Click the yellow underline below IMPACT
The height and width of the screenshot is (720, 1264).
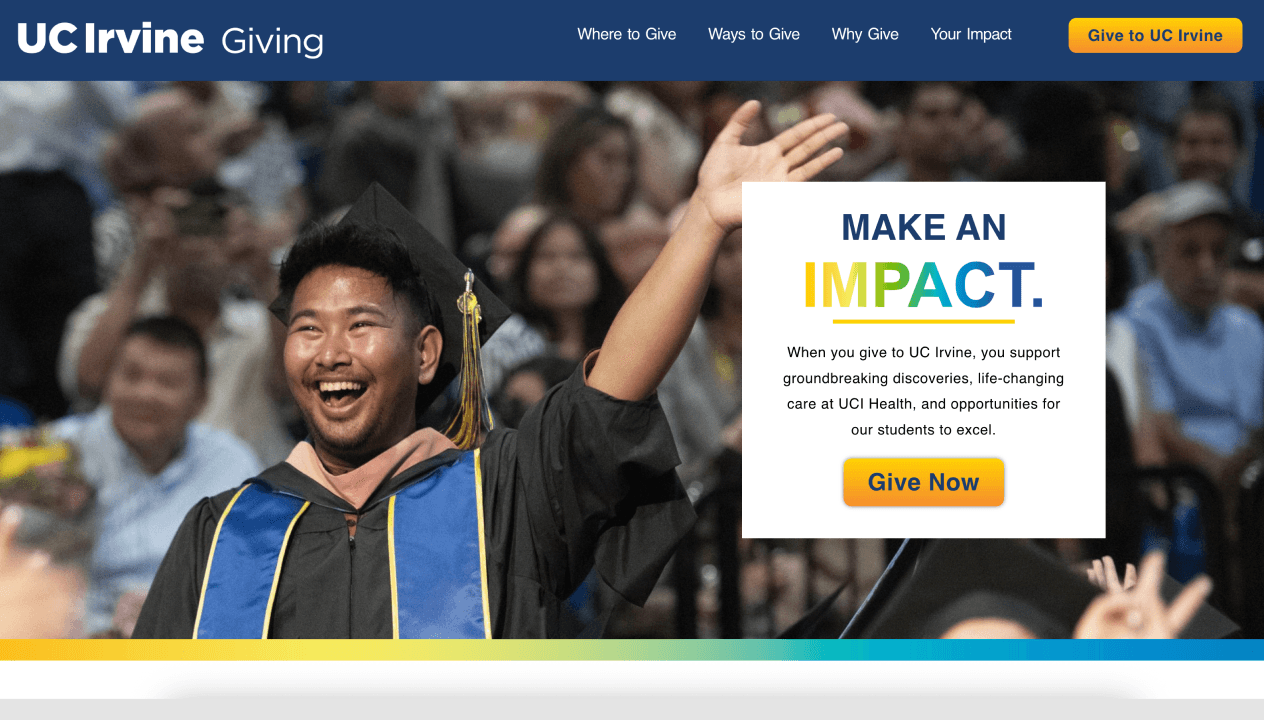pyautogui.click(x=923, y=321)
